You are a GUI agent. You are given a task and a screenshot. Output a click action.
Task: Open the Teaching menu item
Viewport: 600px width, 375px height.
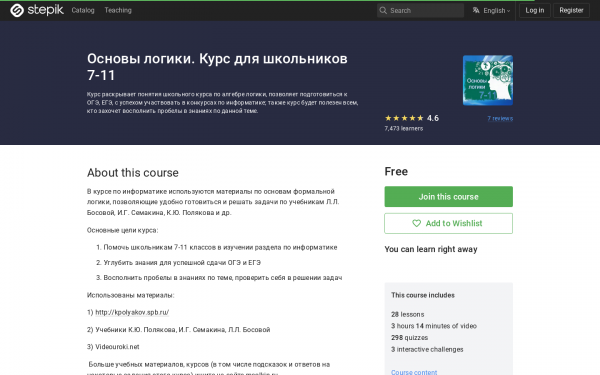tap(118, 10)
